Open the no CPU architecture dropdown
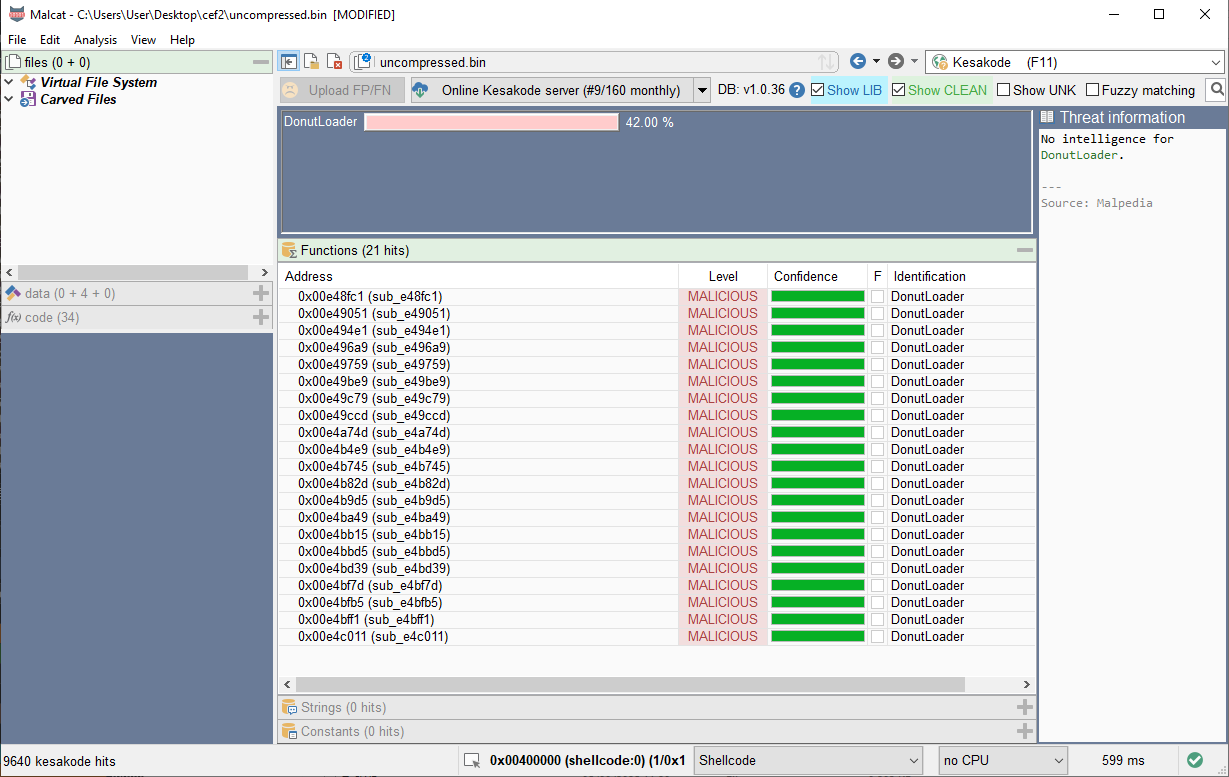 1003,760
